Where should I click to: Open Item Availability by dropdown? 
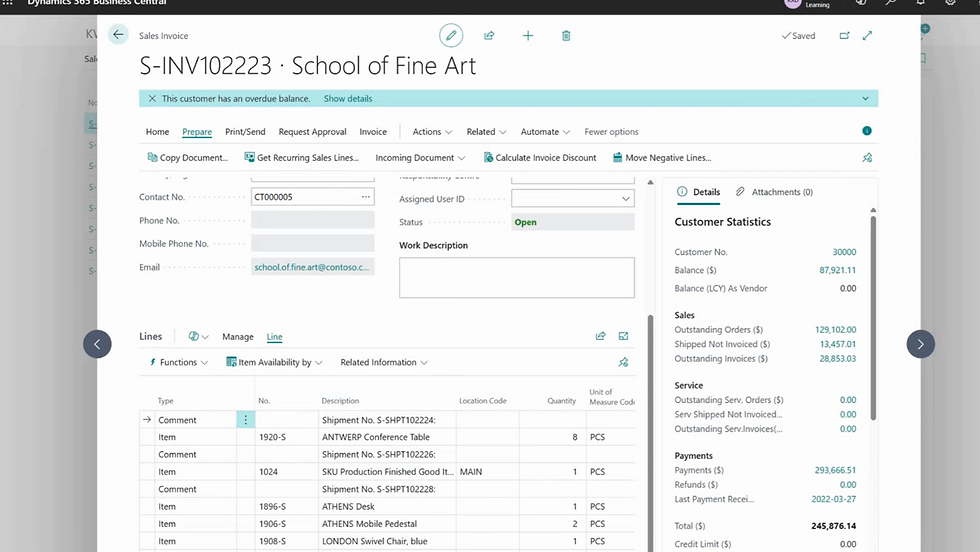click(x=274, y=363)
